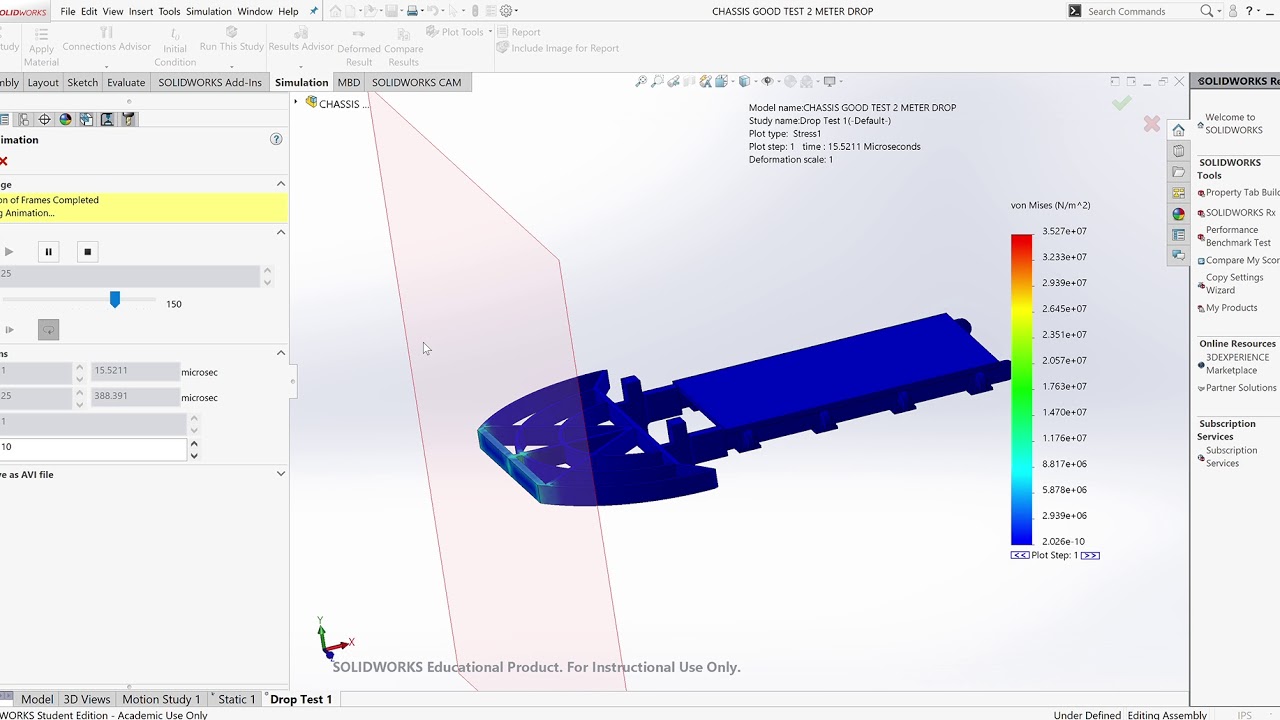Open the Appearances color ball task pane icon
1280x720 pixels.
(x=1178, y=214)
